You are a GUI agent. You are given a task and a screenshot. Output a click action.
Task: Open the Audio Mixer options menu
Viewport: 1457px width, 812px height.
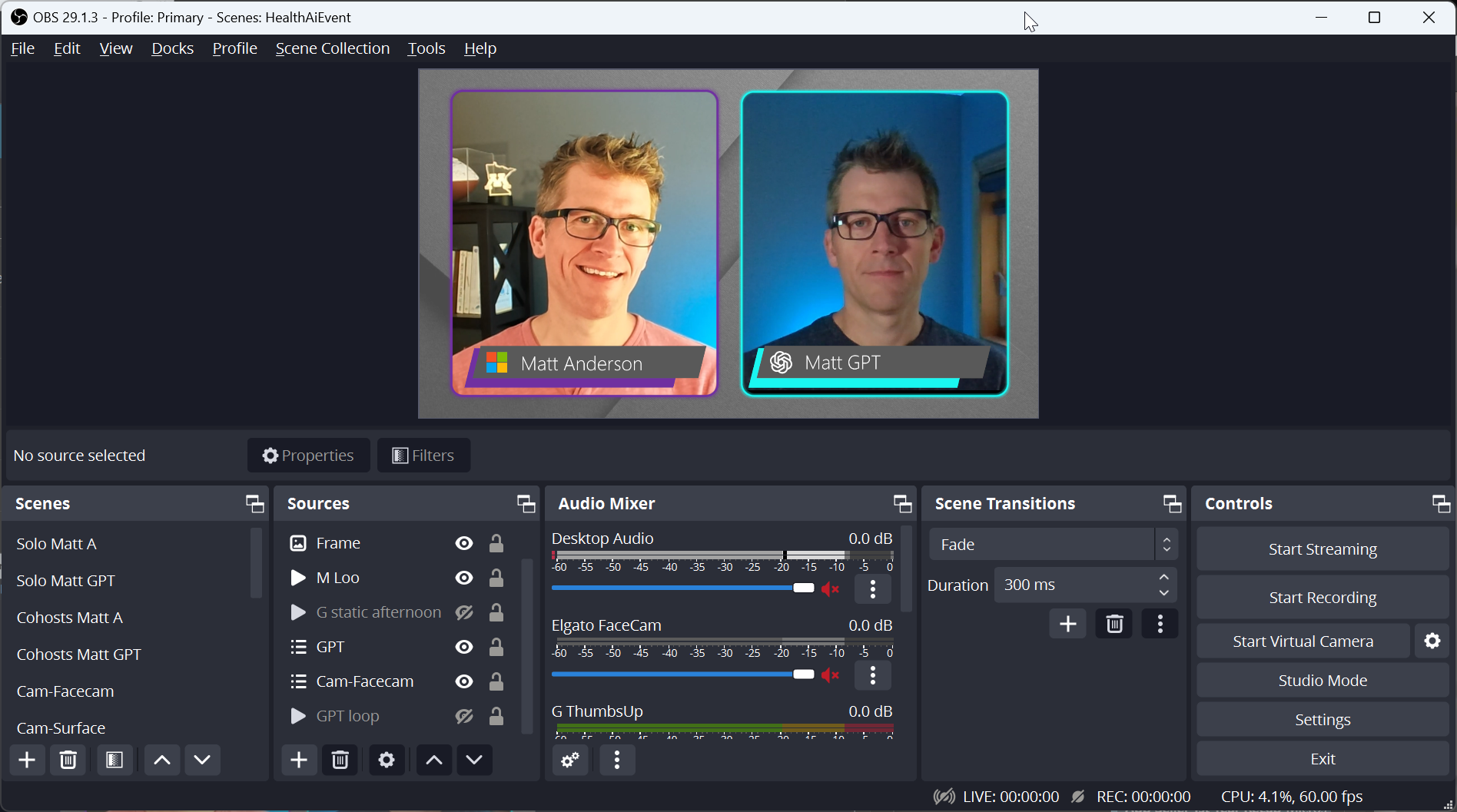[616, 760]
